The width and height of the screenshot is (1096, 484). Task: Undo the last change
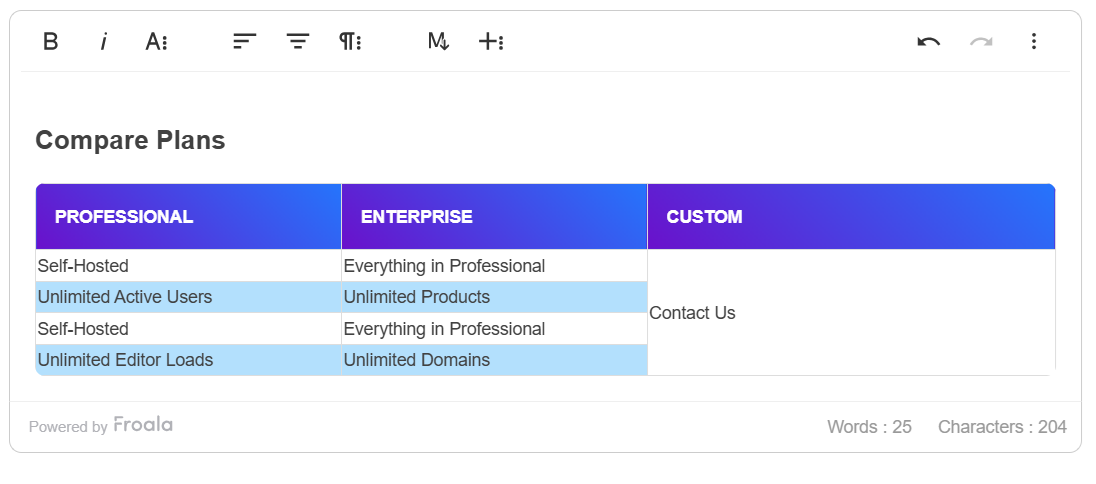(928, 41)
